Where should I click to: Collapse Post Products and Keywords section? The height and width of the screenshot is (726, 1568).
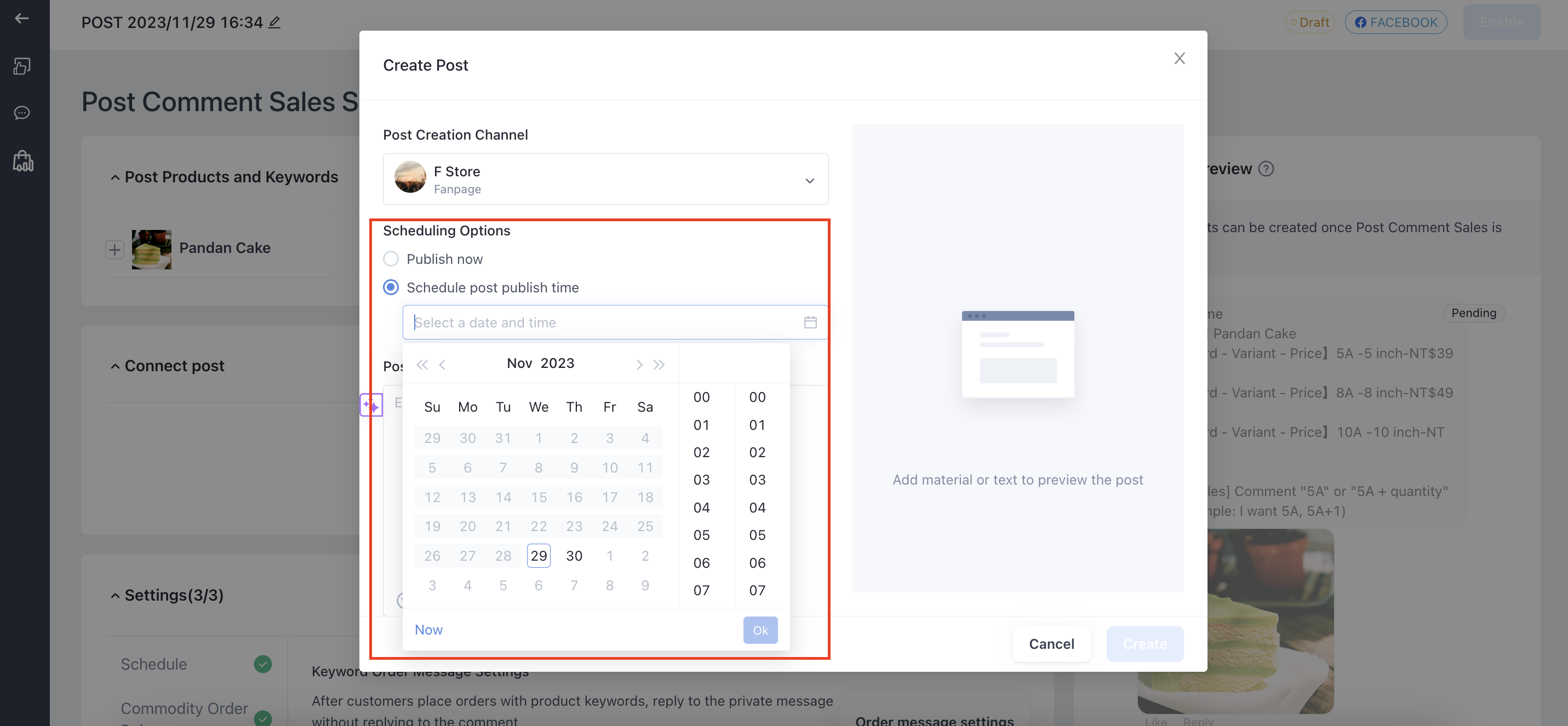(115, 177)
